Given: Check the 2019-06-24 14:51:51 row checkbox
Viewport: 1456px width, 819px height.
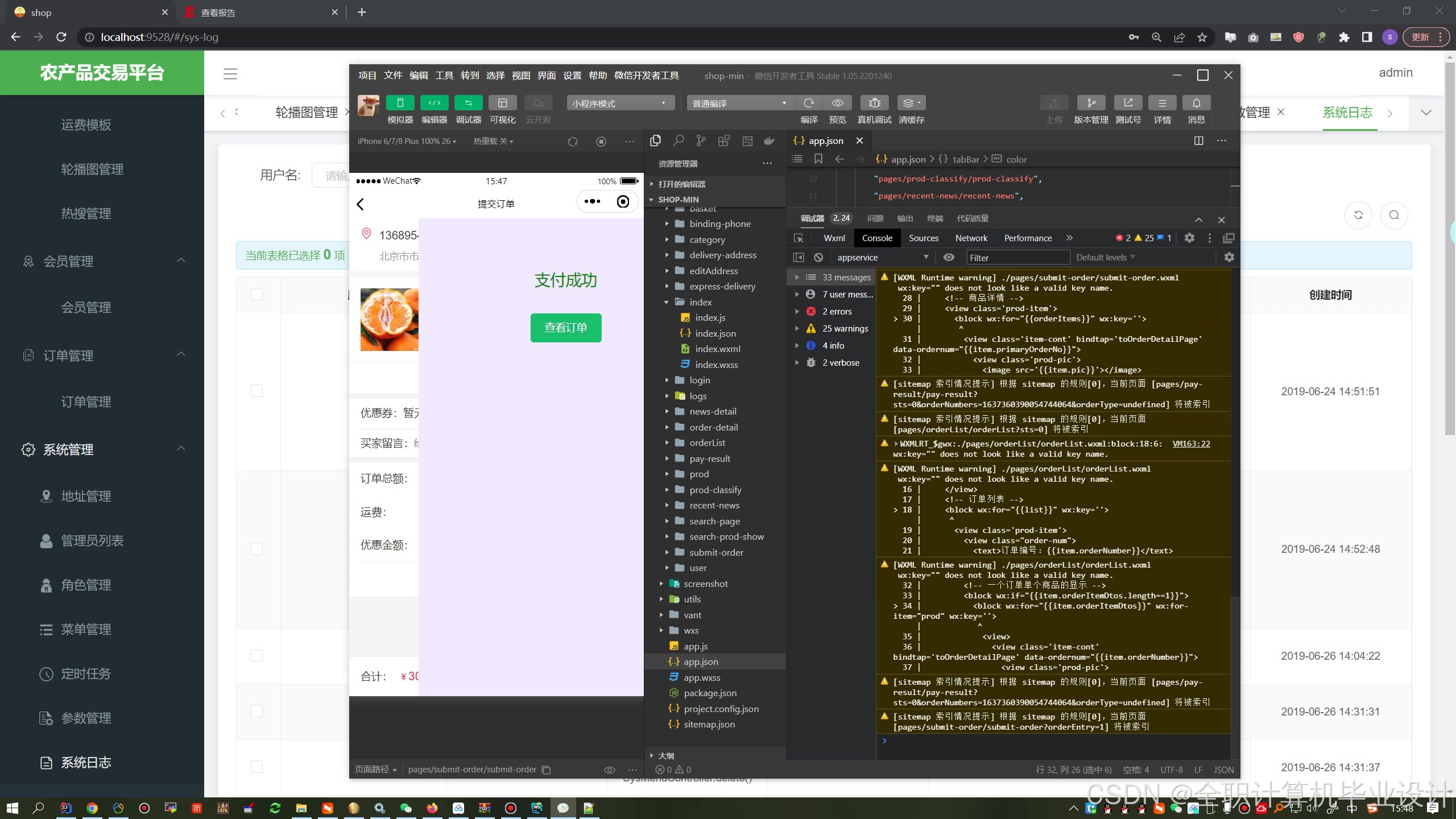Looking at the screenshot, I should point(257,391).
